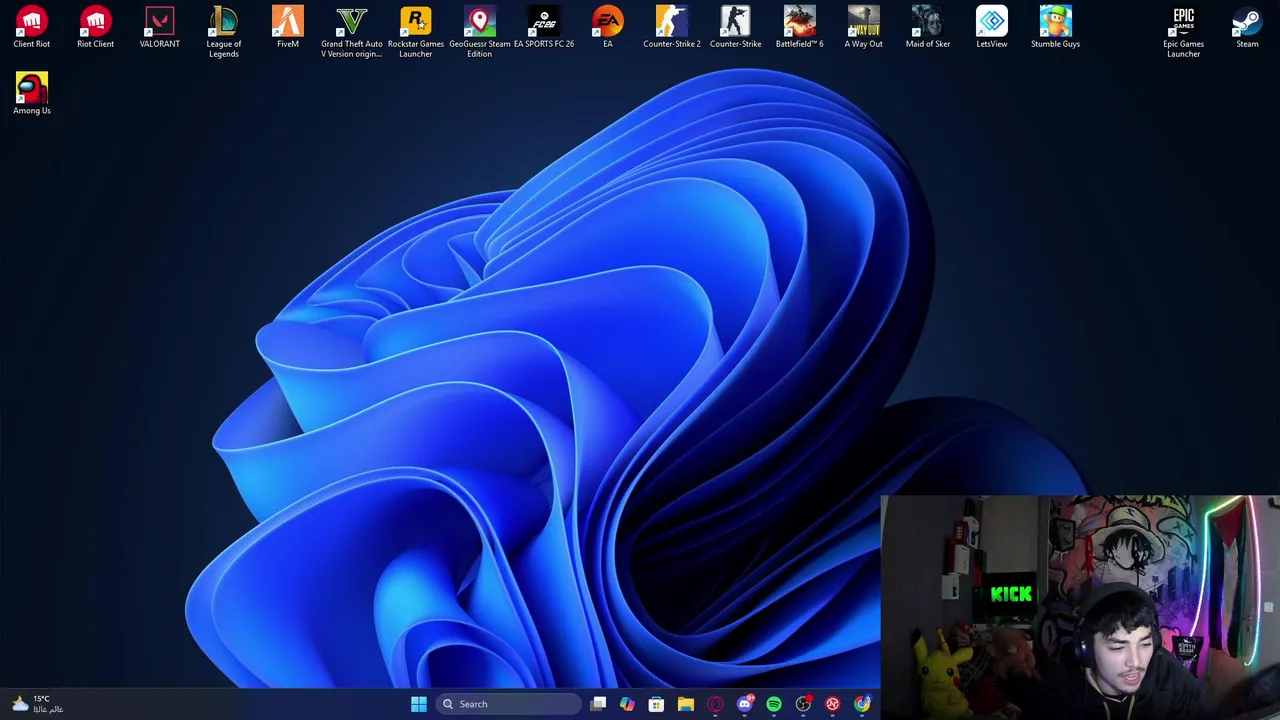Open the weather widget showing 15°C
1280x720 pixels.
click(x=37, y=704)
